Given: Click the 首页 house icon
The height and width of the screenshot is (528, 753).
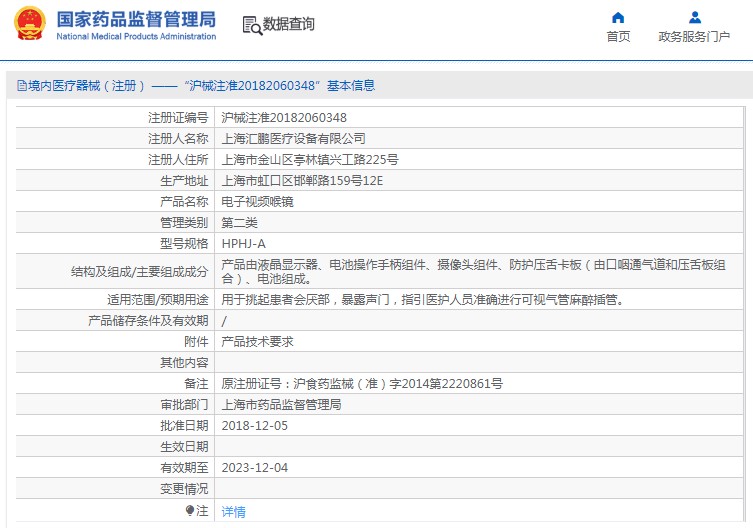Looking at the screenshot, I should point(618,17).
